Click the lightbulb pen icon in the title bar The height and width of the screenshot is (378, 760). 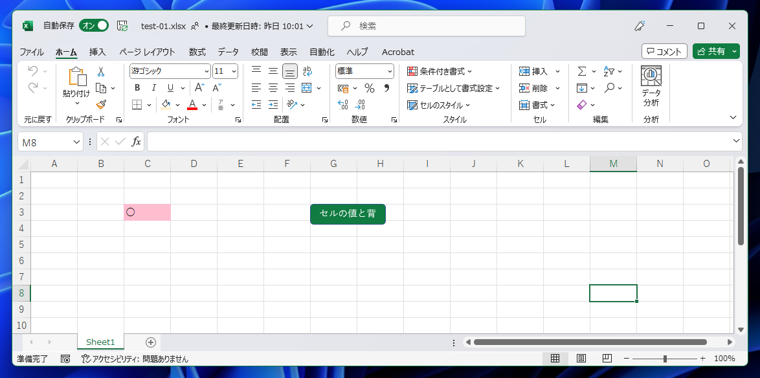tap(639, 26)
